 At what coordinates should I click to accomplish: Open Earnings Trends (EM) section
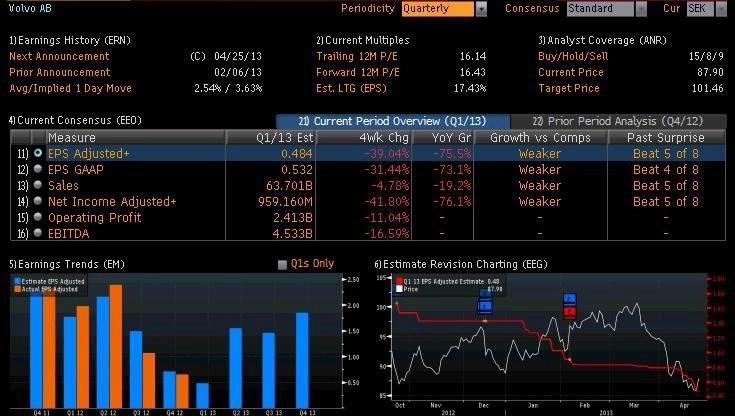point(67,265)
